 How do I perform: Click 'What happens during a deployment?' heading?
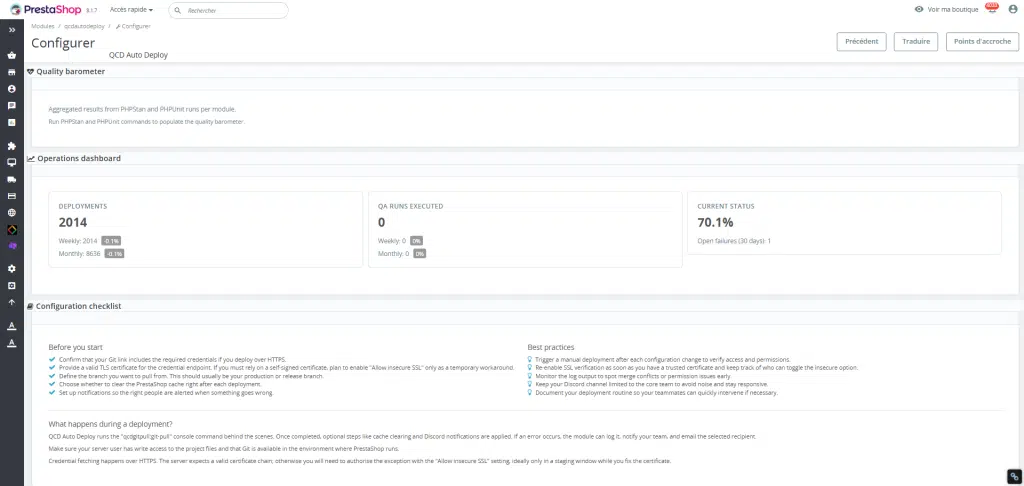click(x=110, y=424)
